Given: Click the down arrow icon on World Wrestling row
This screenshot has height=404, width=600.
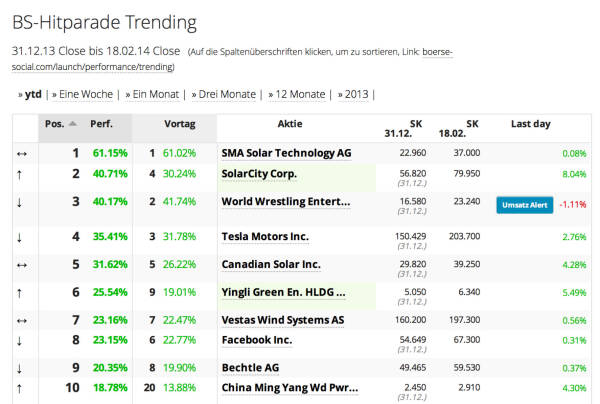Looking at the screenshot, I should [x=20, y=202].
